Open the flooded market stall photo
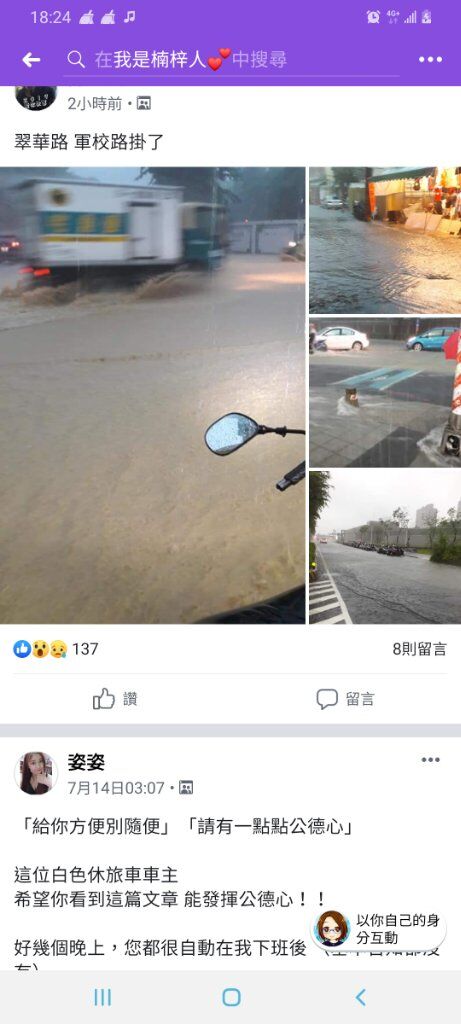Image resolution: width=461 pixels, height=1024 pixels. point(385,240)
